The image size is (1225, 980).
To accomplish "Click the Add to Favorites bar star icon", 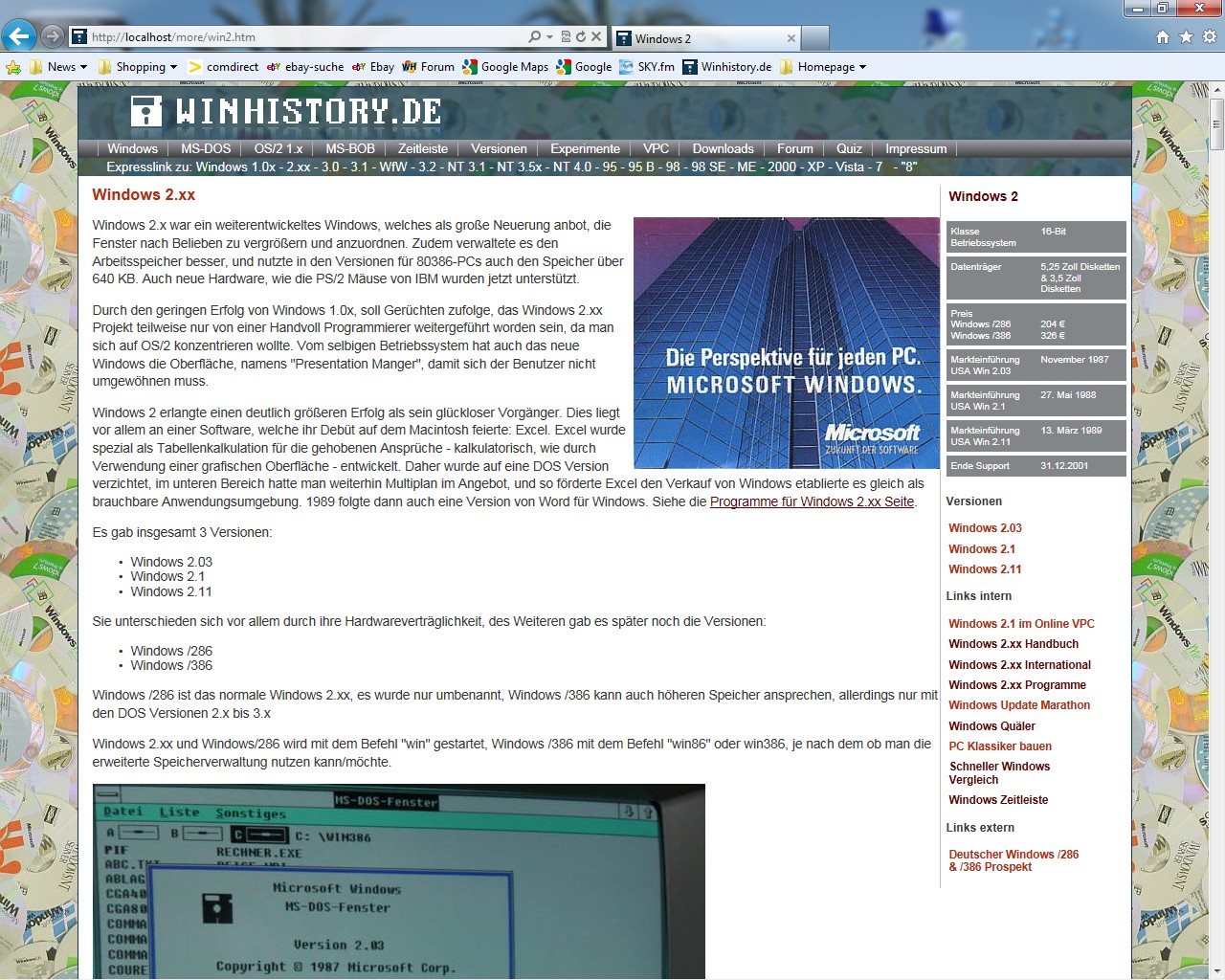I will (13, 67).
